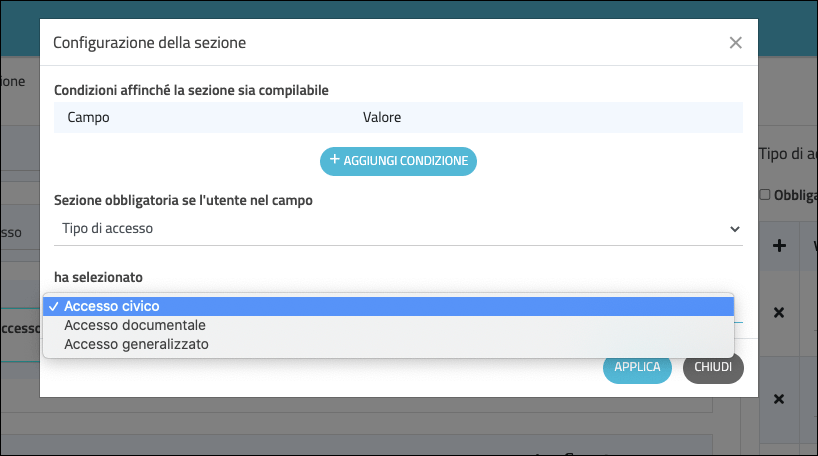The height and width of the screenshot is (456, 818).
Task: Click the plus icon in the background table header
Action: [779, 246]
